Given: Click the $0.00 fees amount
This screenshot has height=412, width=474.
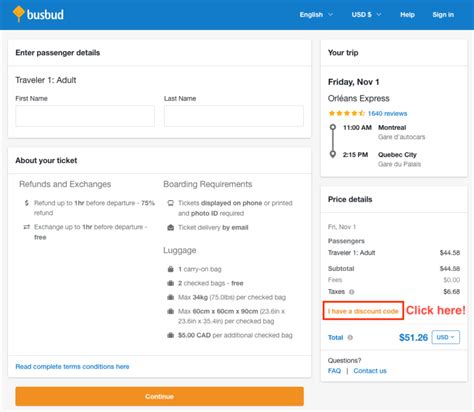Looking at the screenshot, I should coord(451,280).
